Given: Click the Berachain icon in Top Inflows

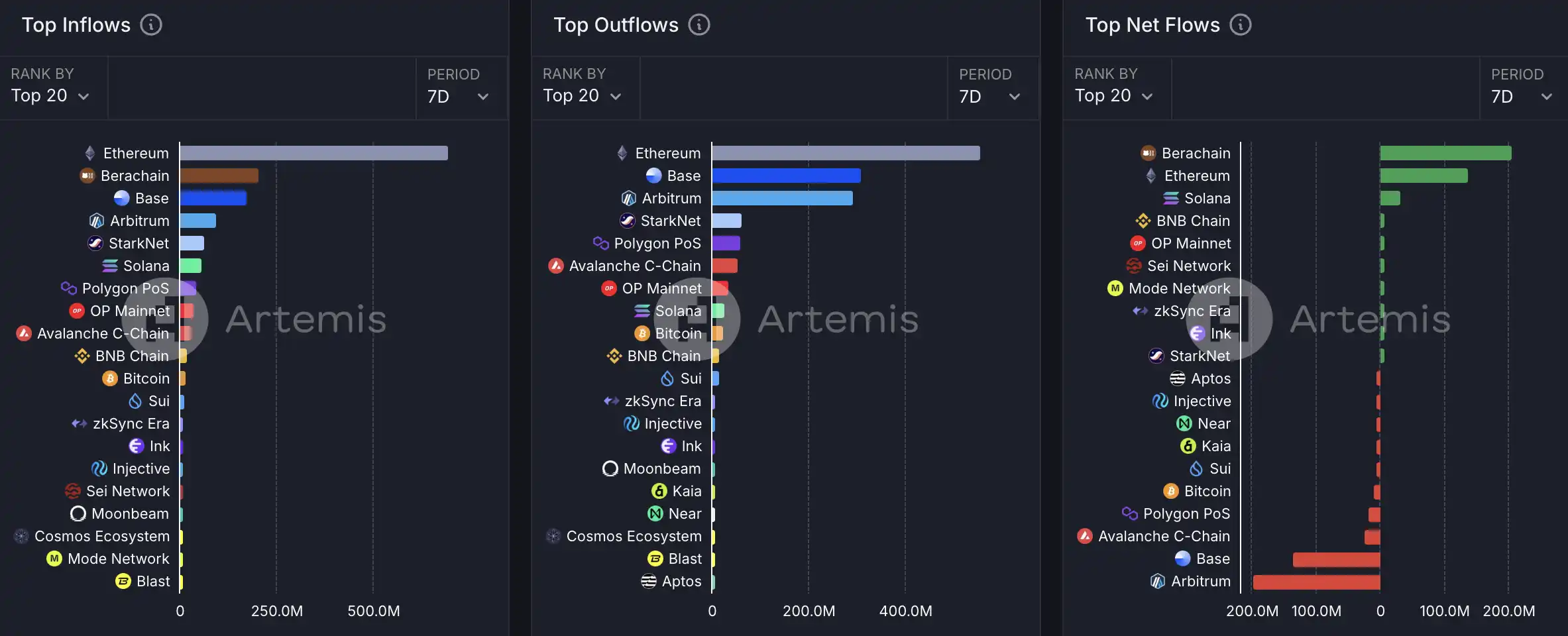Looking at the screenshot, I should tap(87, 176).
